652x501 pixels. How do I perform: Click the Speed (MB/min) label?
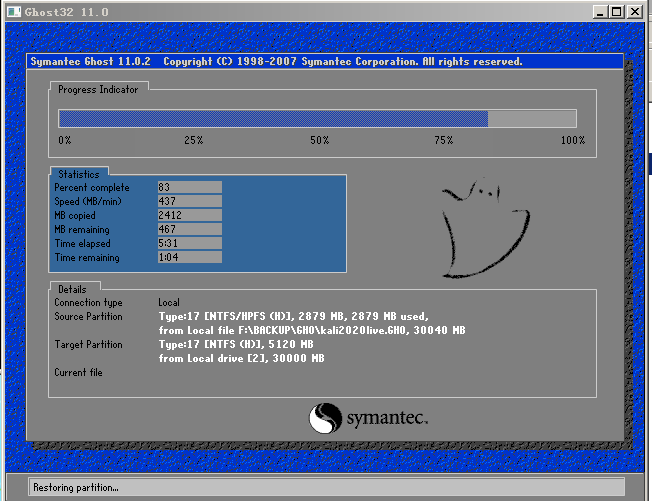(x=88, y=202)
